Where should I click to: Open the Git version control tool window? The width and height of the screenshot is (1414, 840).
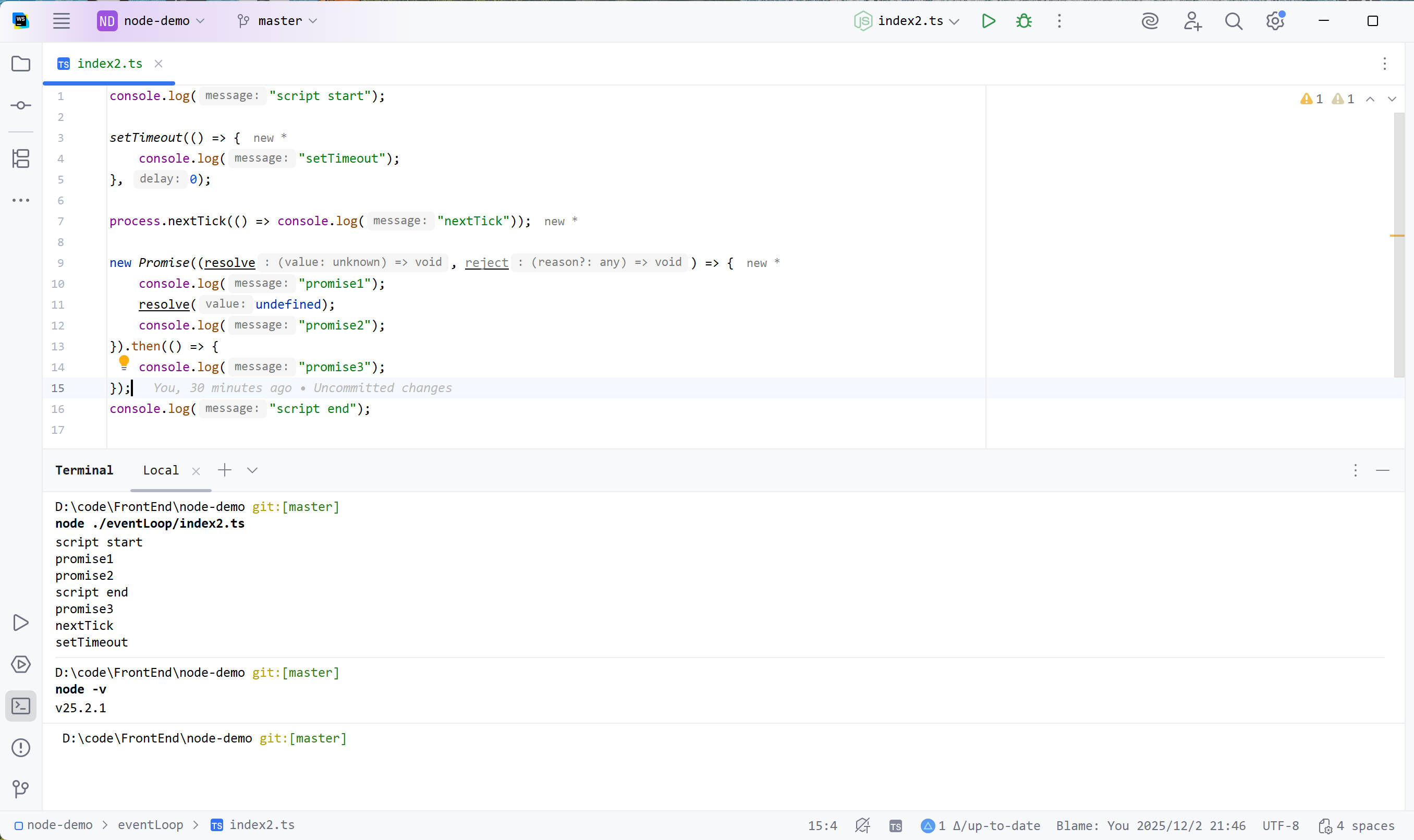pyautogui.click(x=21, y=789)
